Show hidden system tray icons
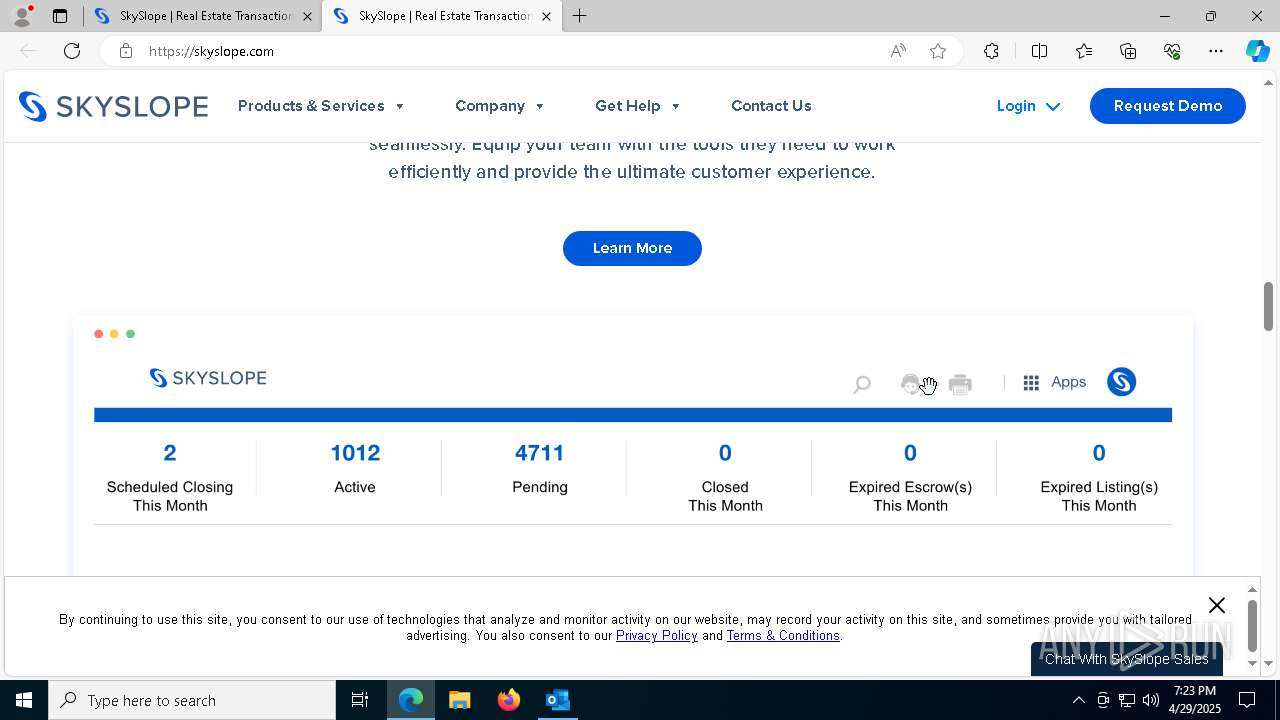Image resolution: width=1280 pixels, height=720 pixels. point(1078,700)
